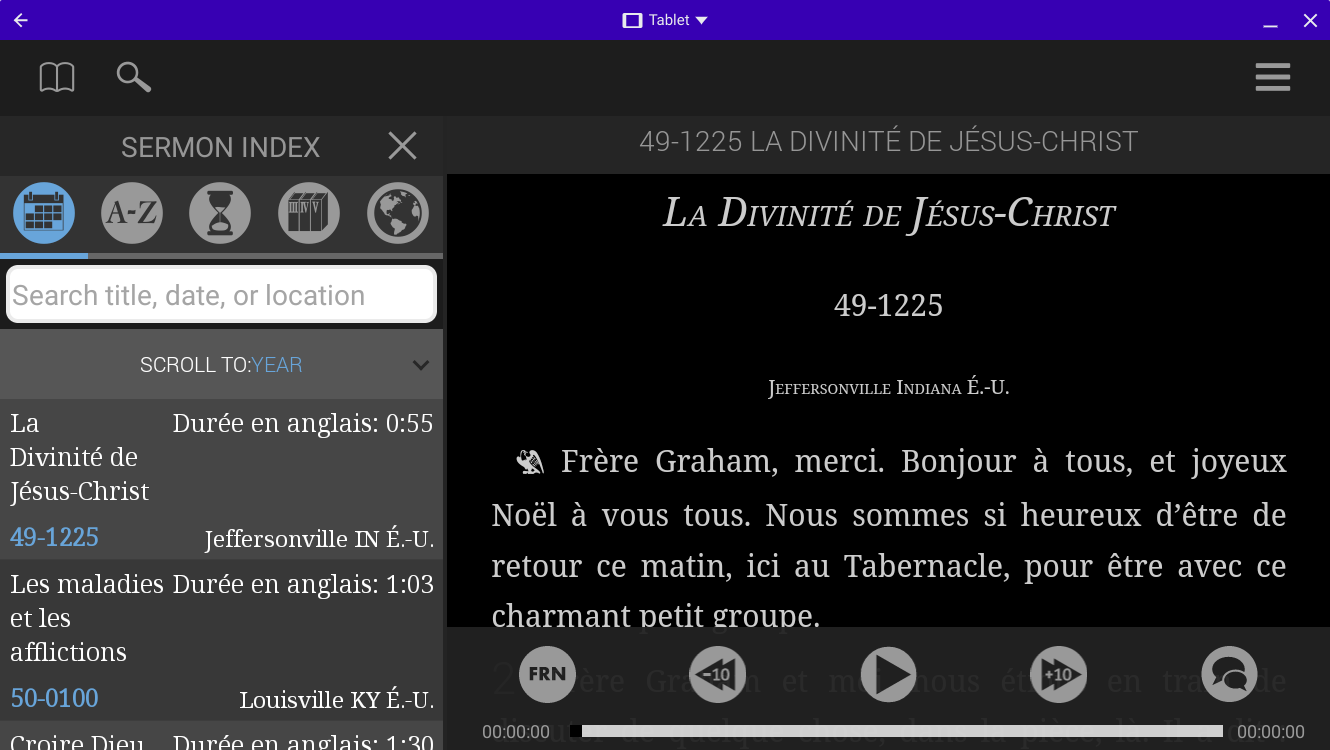This screenshot has width=1330, height=750.
Task: Click the search title, date, location field
Action: [x=222, y=295]
